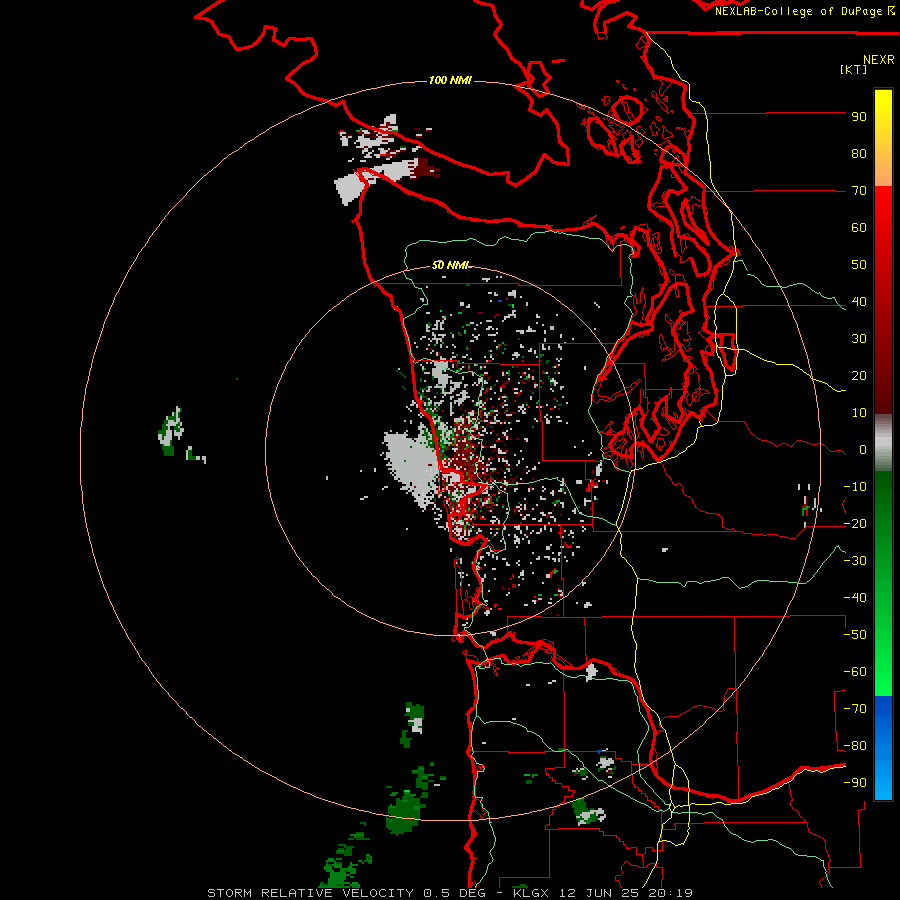Click the positive 90 legend value
Viewport: 900px width, 900px height.
[x=859, y=117]
